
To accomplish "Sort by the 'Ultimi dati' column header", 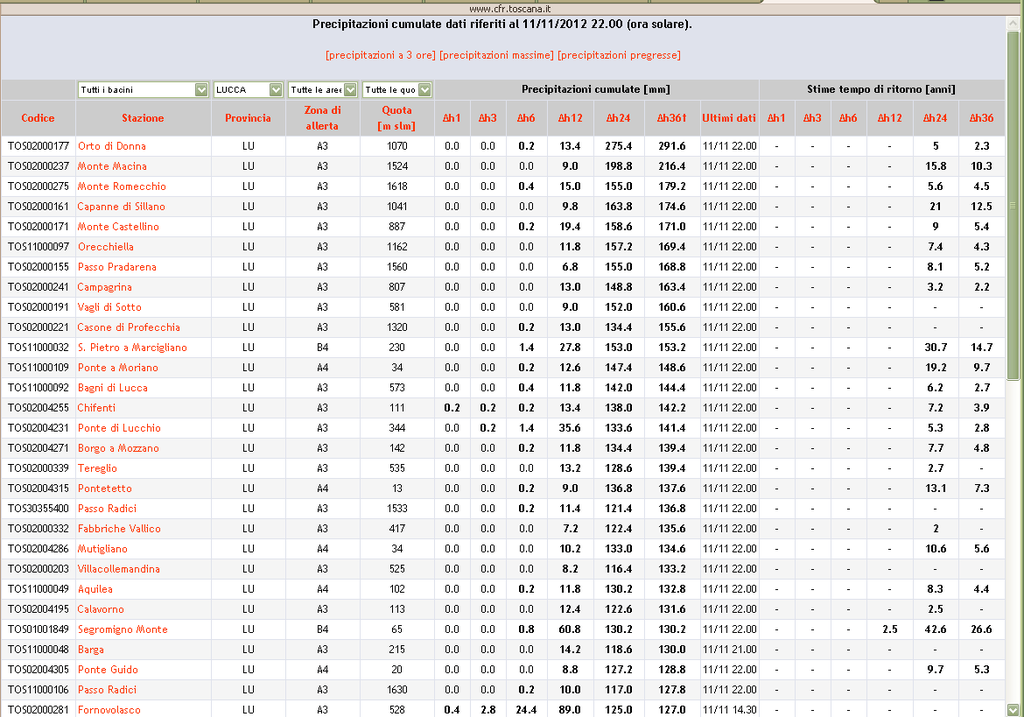I will point(729,118).
